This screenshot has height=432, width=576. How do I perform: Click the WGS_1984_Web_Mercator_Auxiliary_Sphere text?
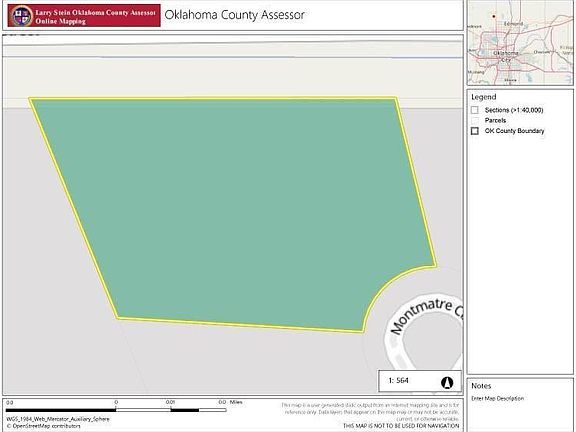58,419
